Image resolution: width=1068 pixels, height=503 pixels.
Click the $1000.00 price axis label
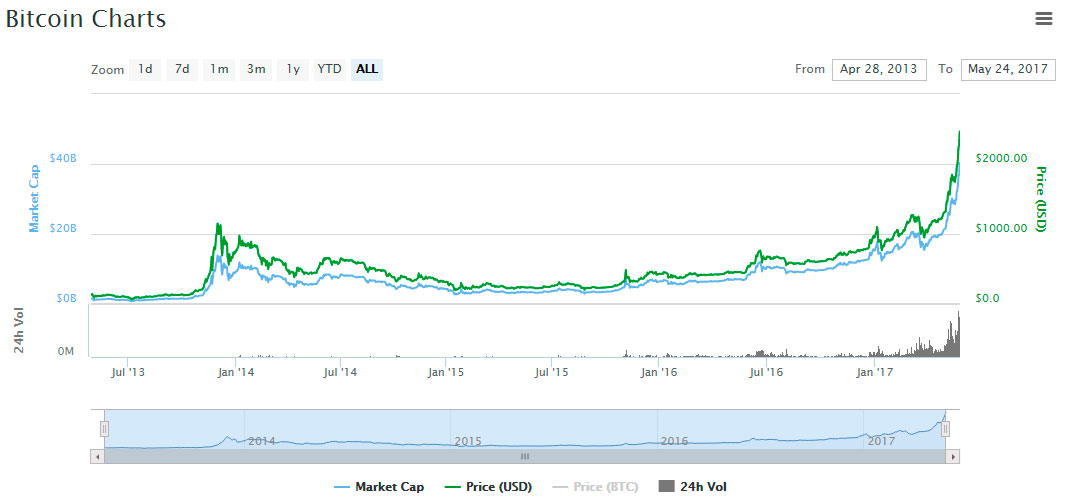1001,228
